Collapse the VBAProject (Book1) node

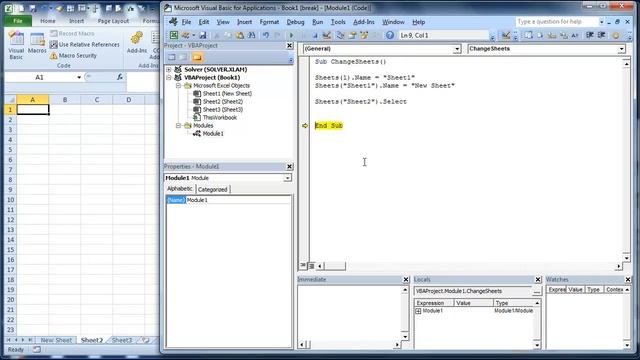[x=169, y=78]
